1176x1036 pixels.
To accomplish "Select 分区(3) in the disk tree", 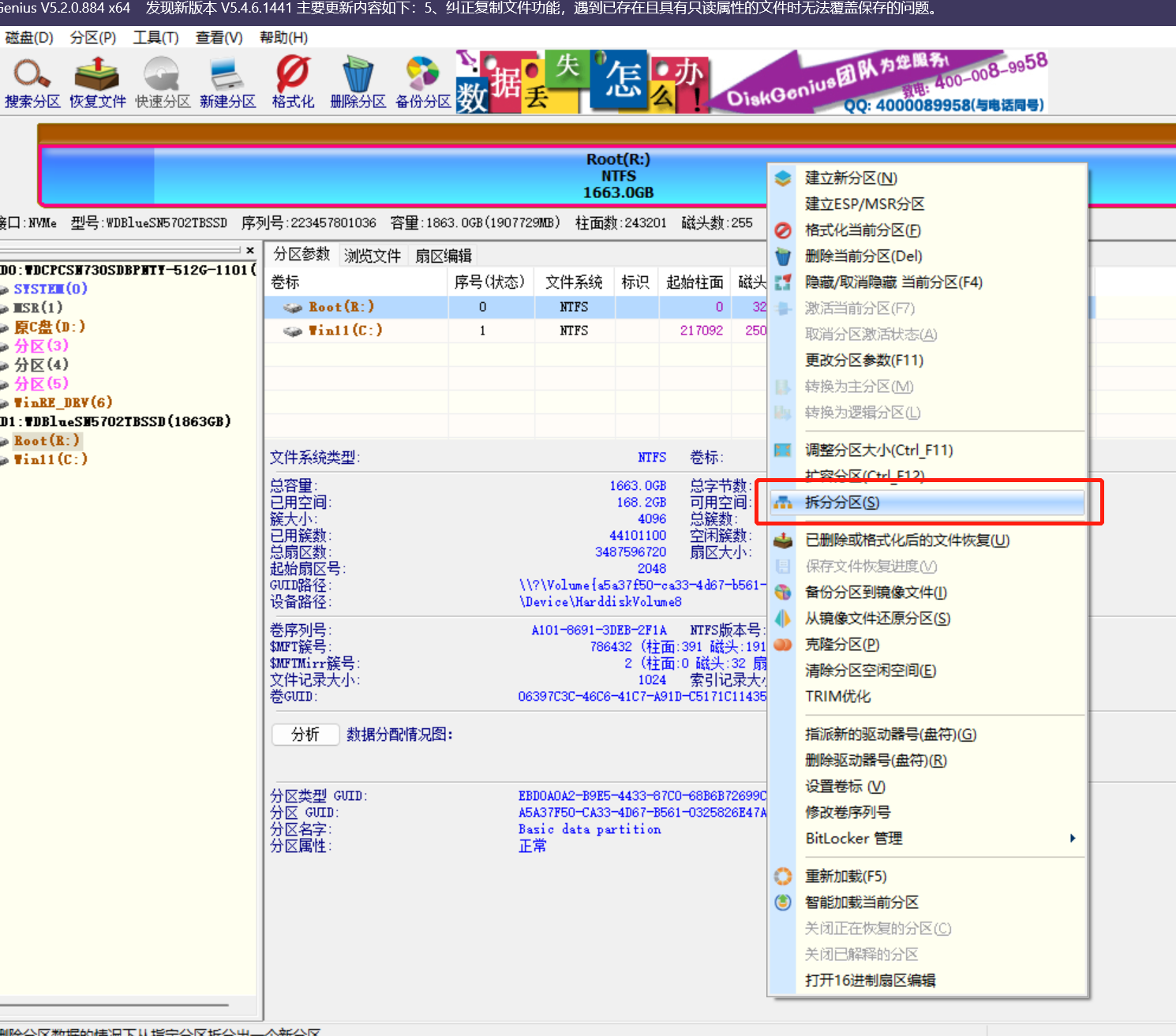I will [41, 346].
